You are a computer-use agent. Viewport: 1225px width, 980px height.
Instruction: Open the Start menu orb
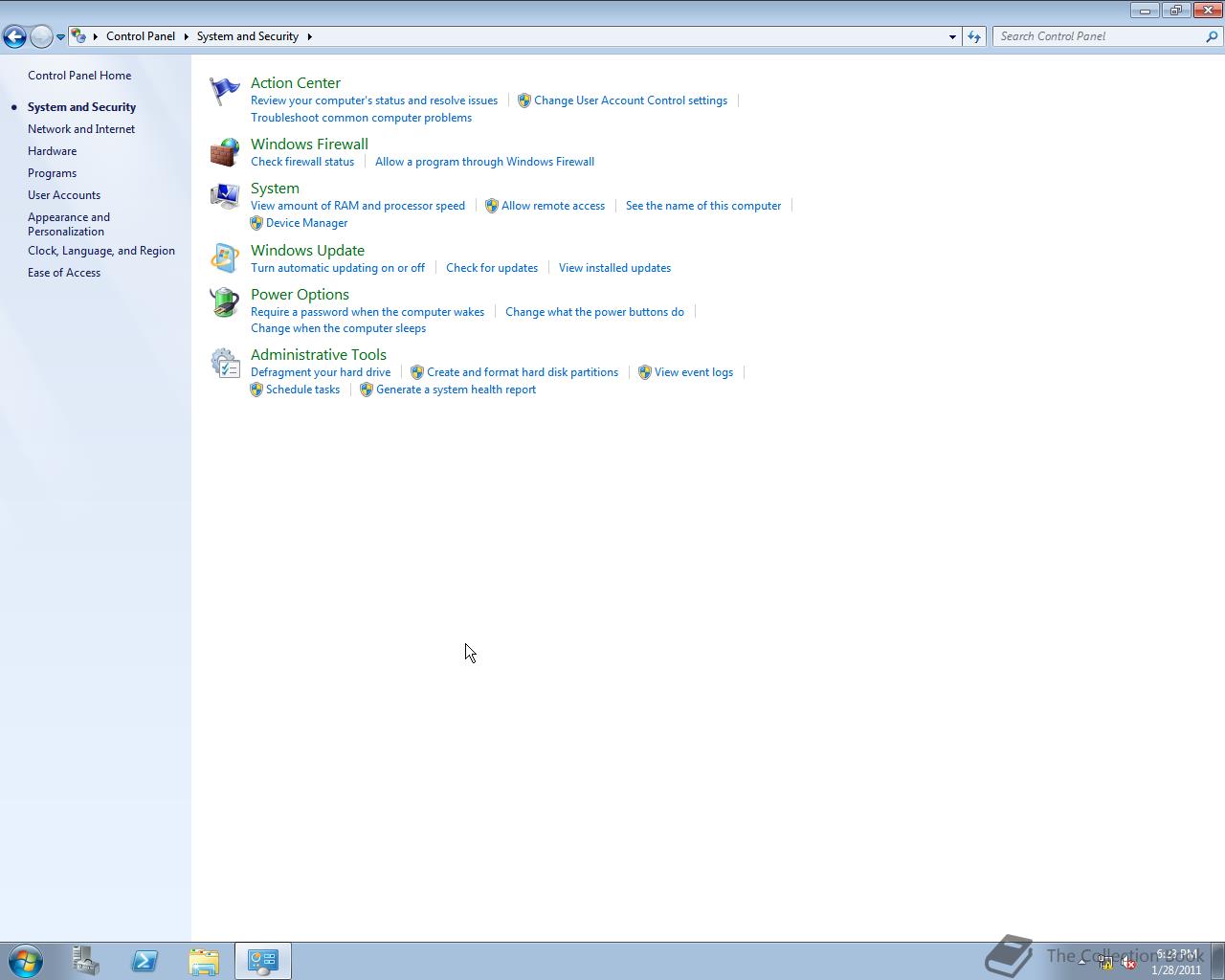(x=26, y=961)
